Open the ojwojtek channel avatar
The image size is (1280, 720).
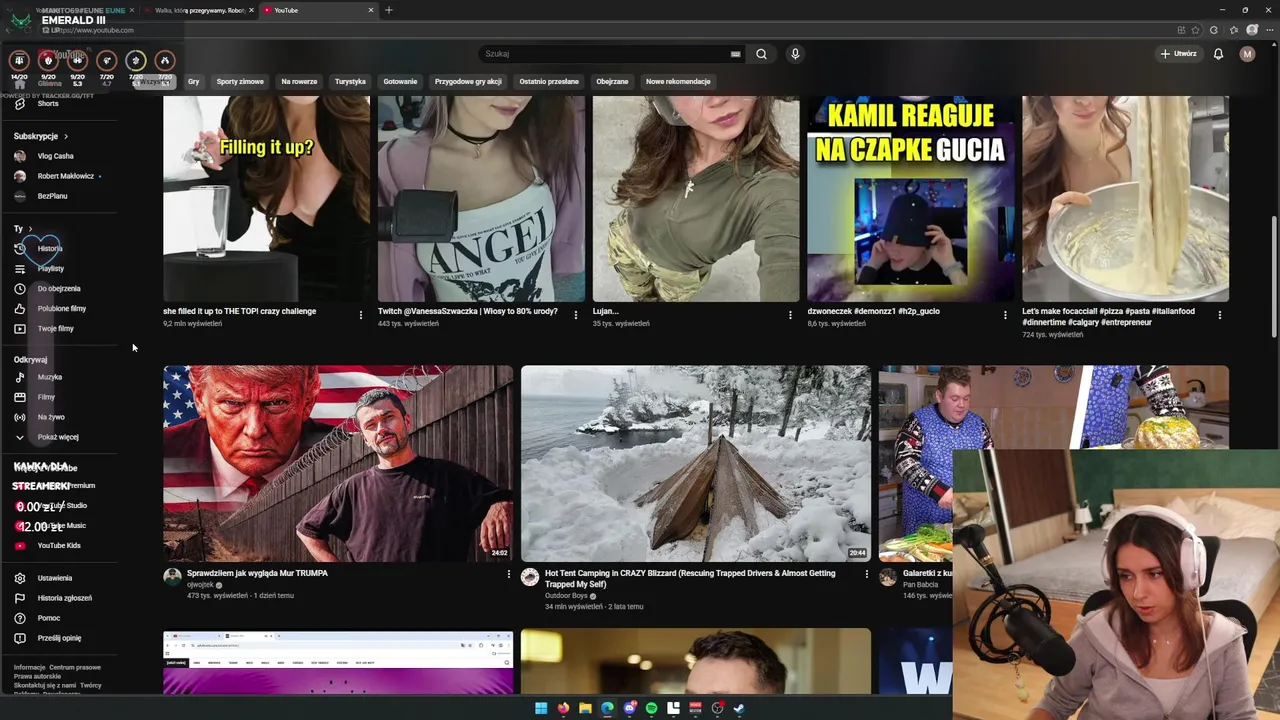tap(172, 577)
